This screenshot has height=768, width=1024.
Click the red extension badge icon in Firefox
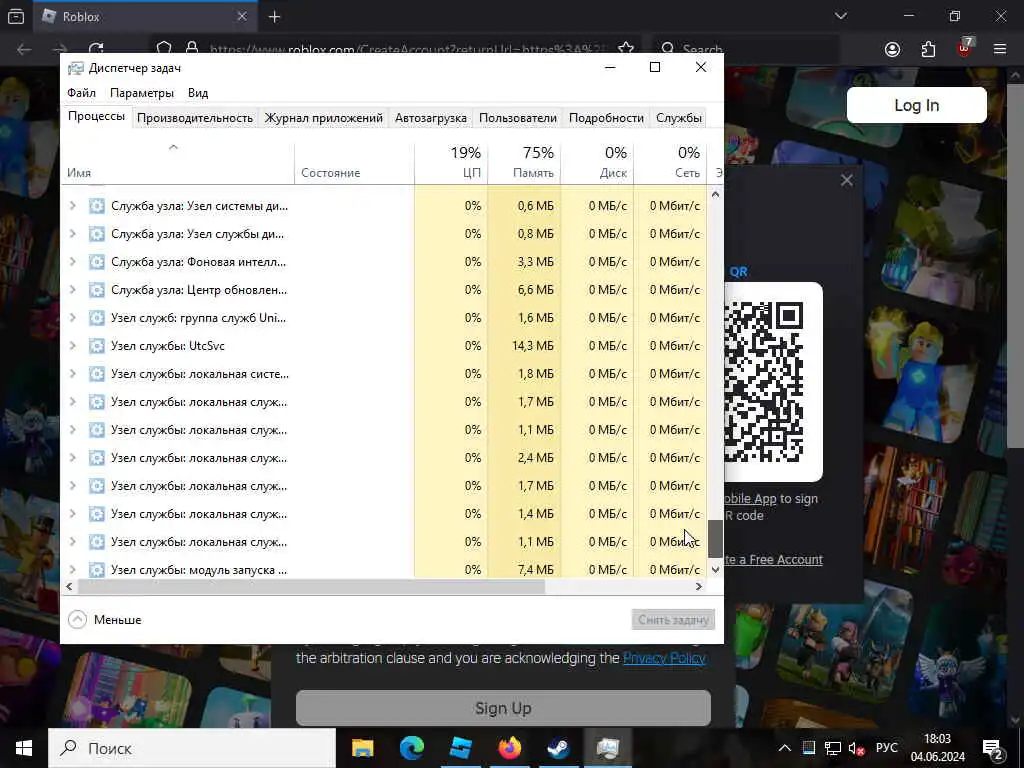(x=965, y=48)
